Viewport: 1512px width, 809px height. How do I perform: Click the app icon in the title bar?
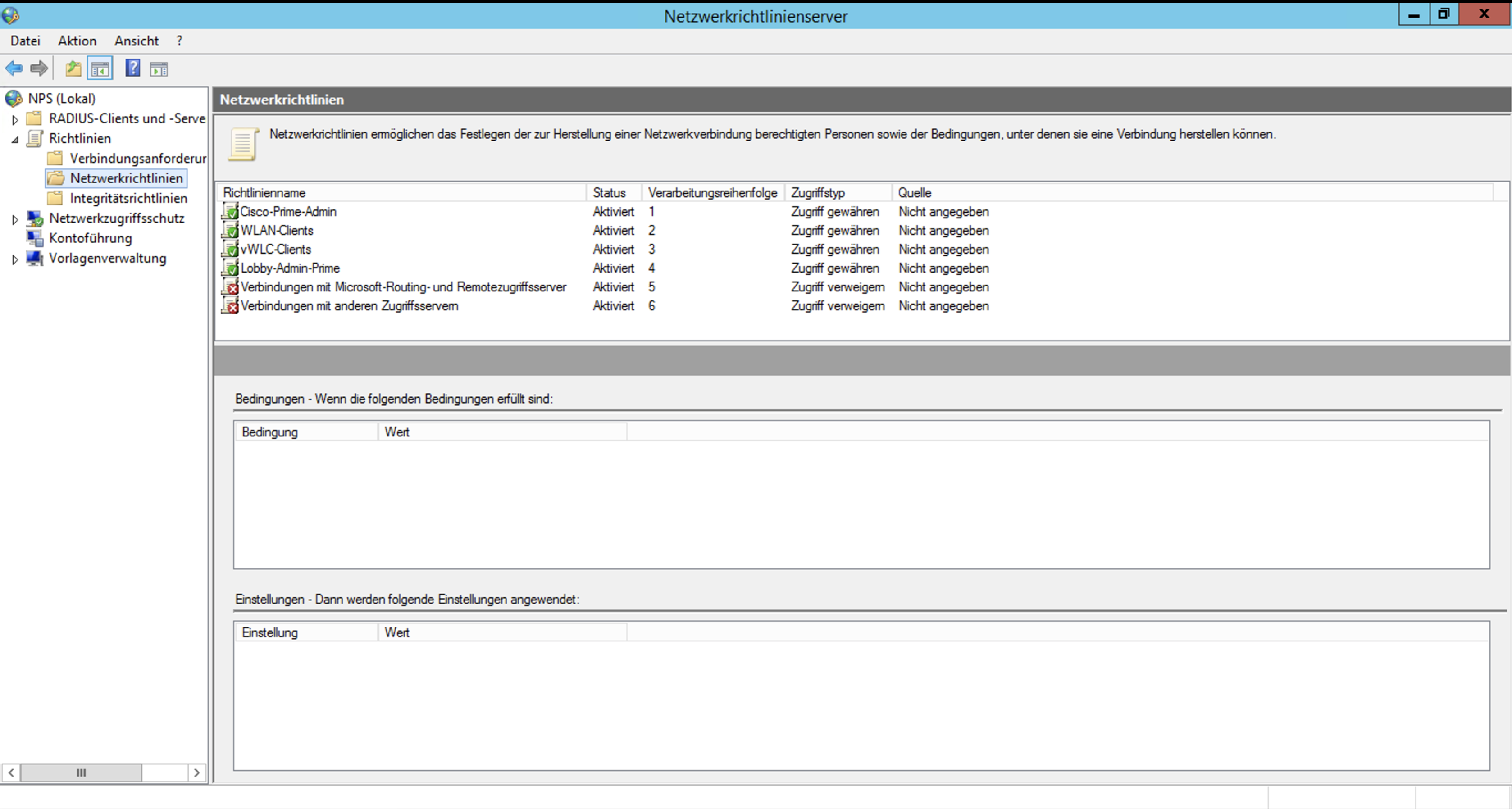[x=10, y=15]
